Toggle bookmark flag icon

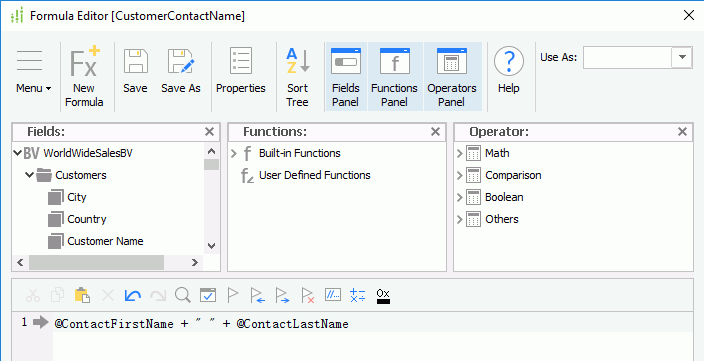click(x=233, y=295)
